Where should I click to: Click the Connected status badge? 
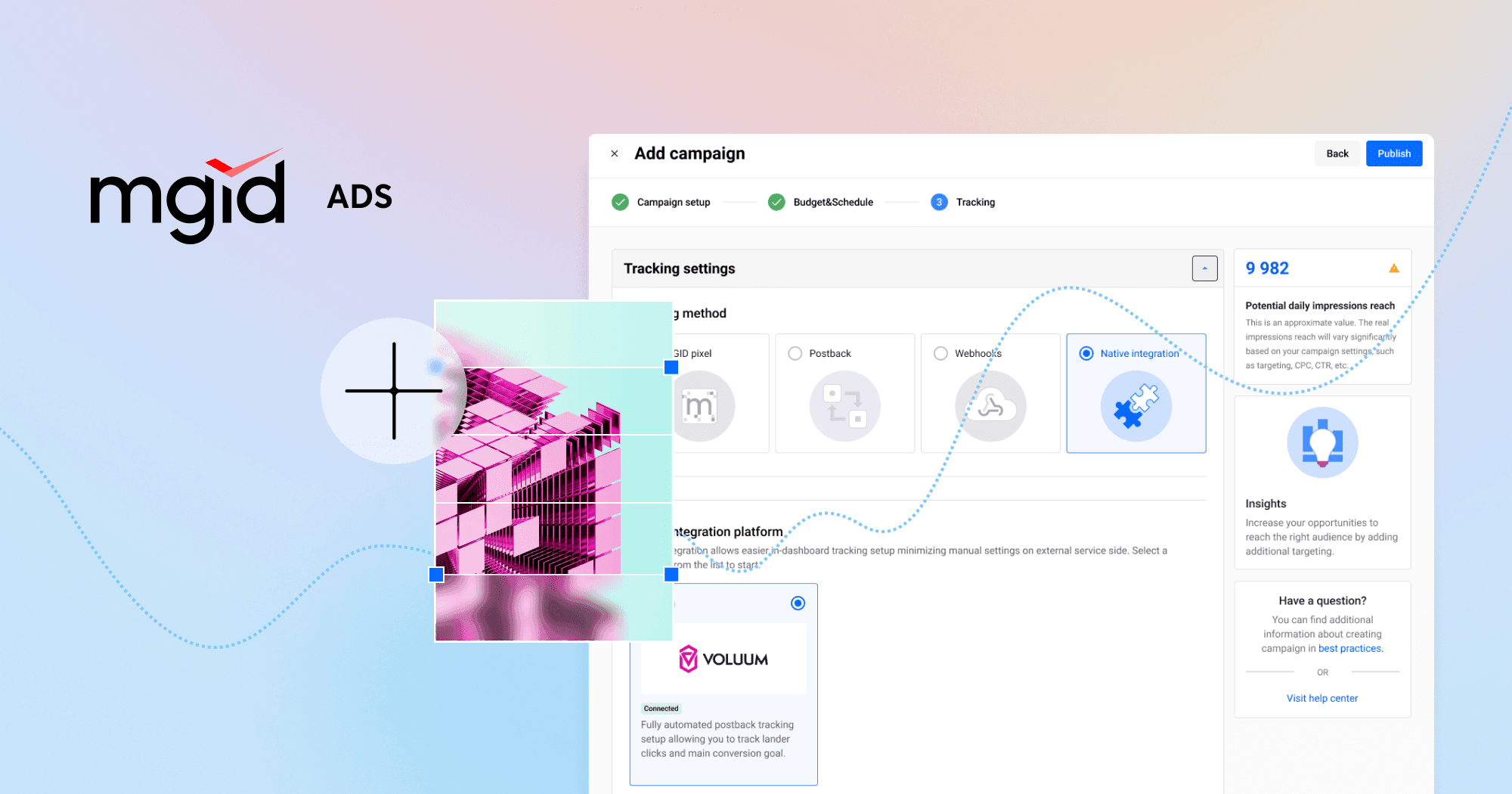click(x=661, y=709)
